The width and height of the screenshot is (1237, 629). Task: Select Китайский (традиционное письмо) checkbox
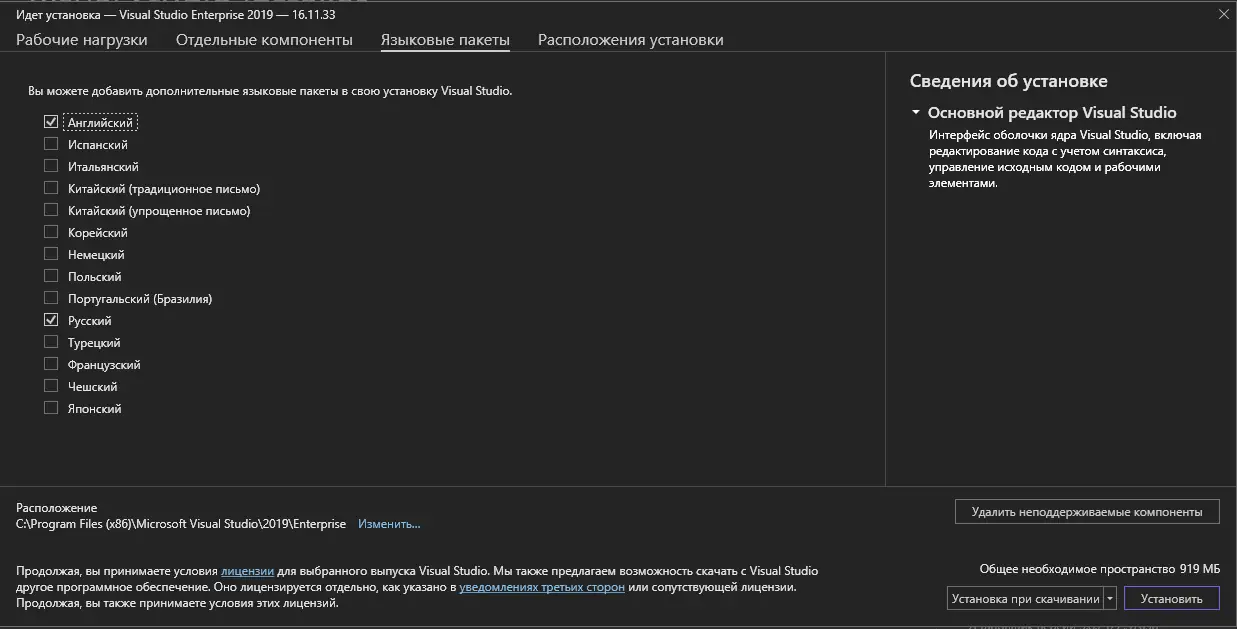coord(51,188)
